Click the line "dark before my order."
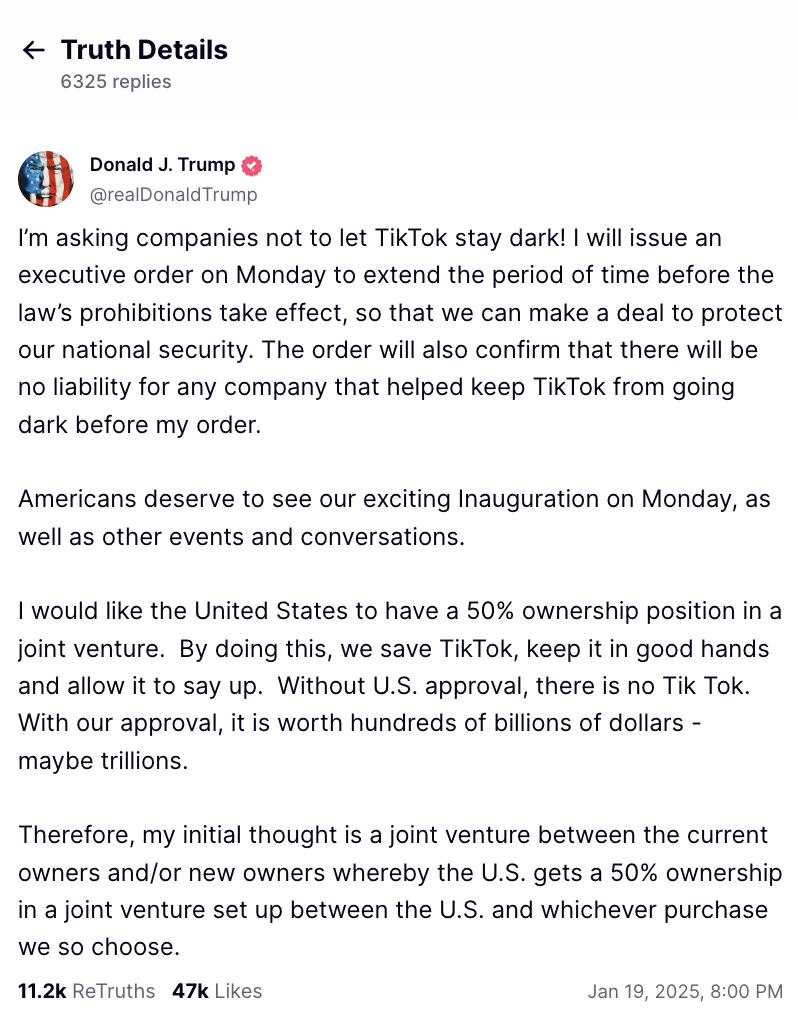 point(139,424)
